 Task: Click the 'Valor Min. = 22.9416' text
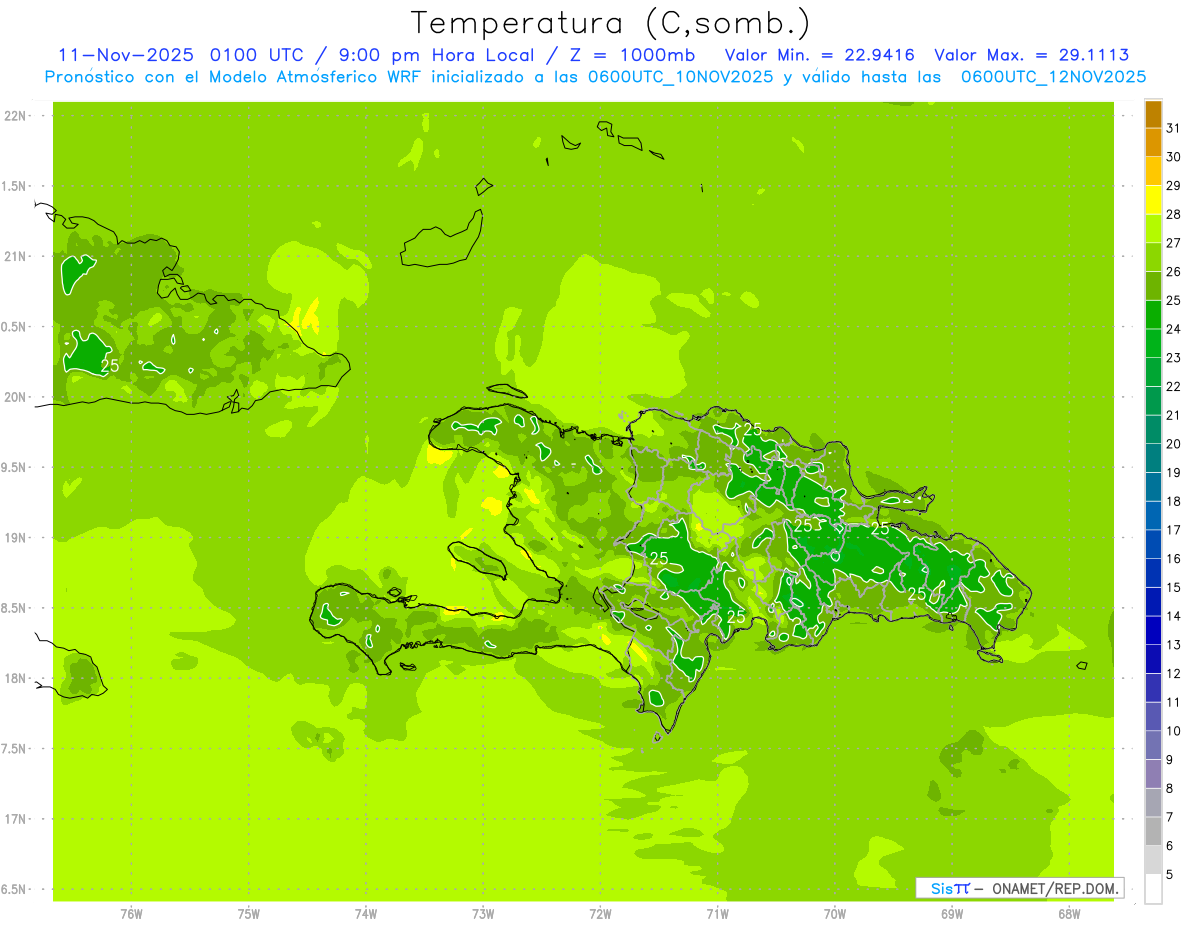(819, 55)
